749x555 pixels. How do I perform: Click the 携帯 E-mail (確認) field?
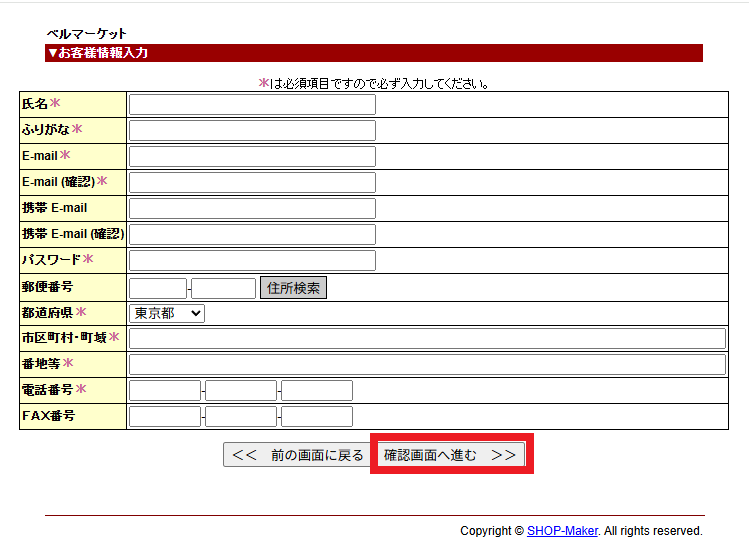coord(252,235)
